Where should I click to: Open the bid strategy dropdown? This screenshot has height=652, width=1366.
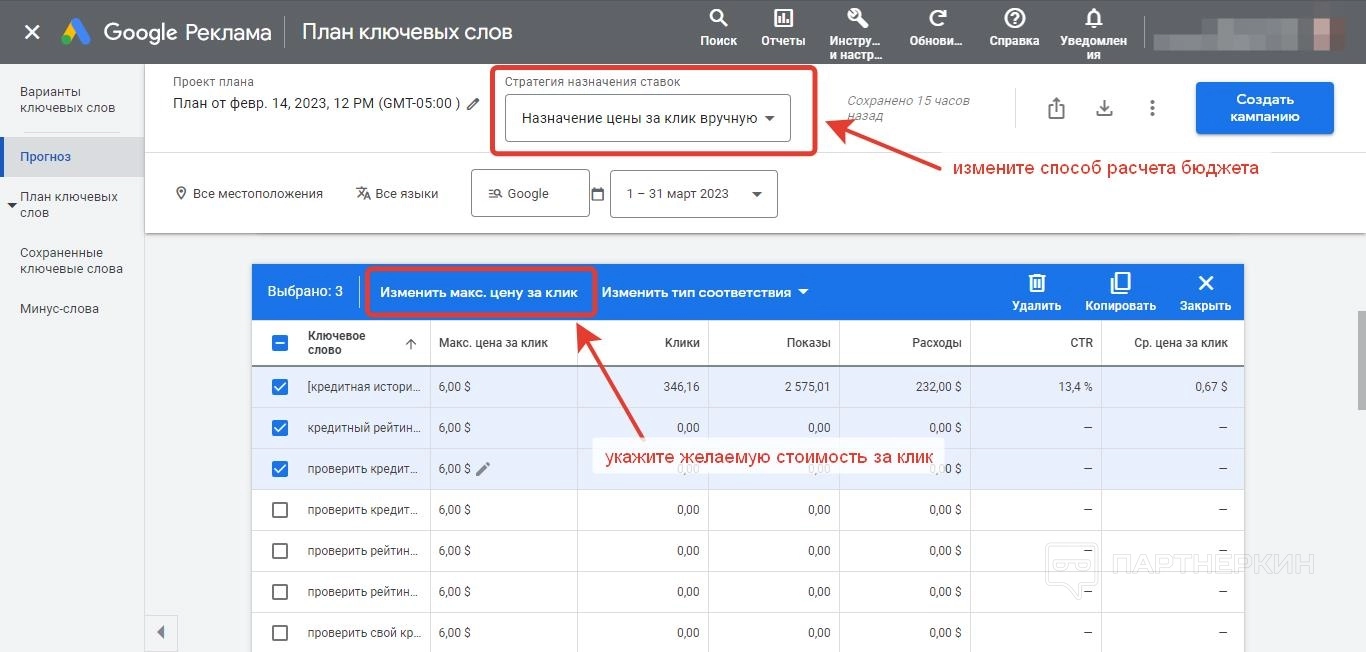tap(647, 118)
